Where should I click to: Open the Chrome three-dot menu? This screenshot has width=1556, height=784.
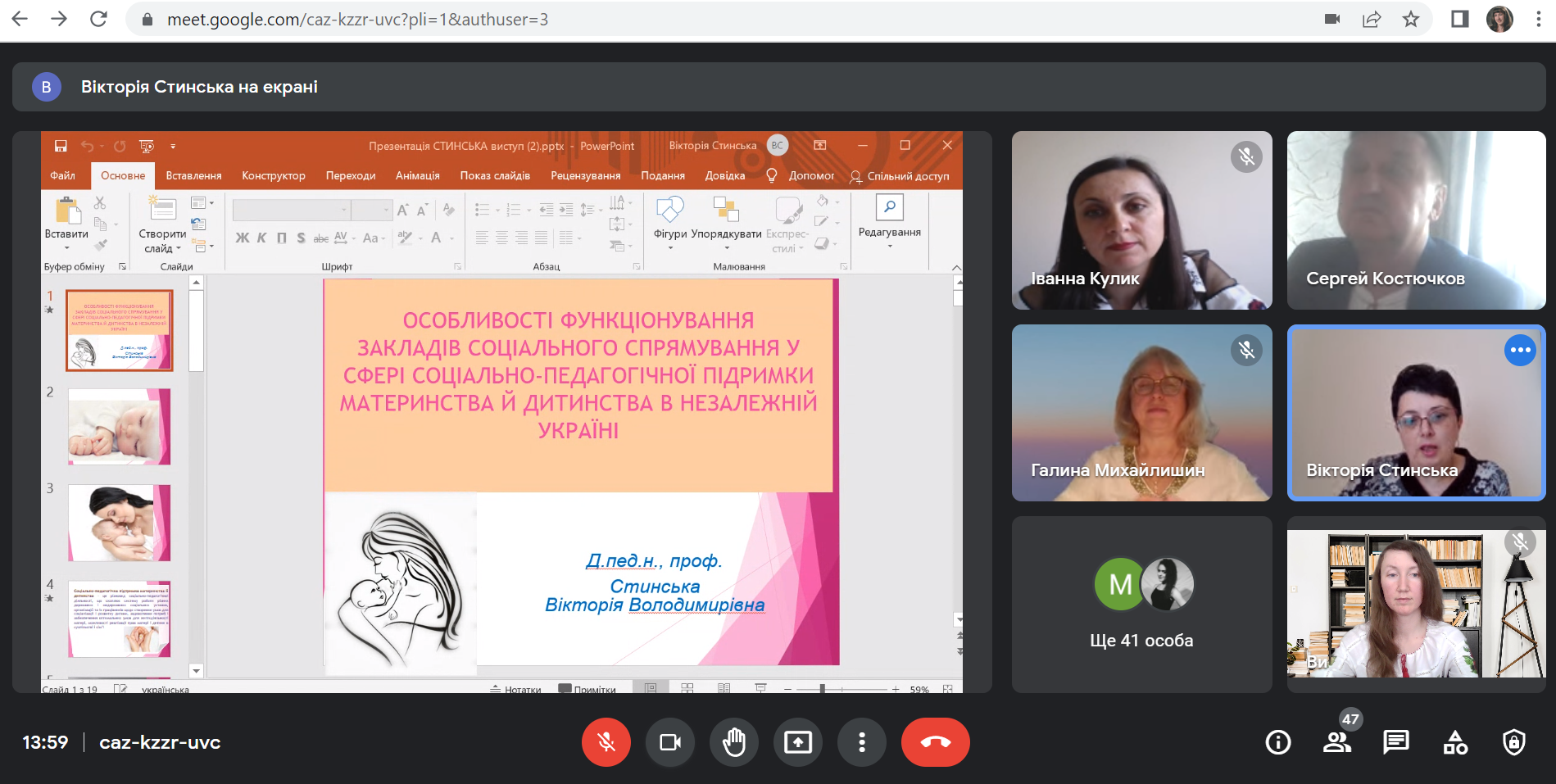point(1538,20)
